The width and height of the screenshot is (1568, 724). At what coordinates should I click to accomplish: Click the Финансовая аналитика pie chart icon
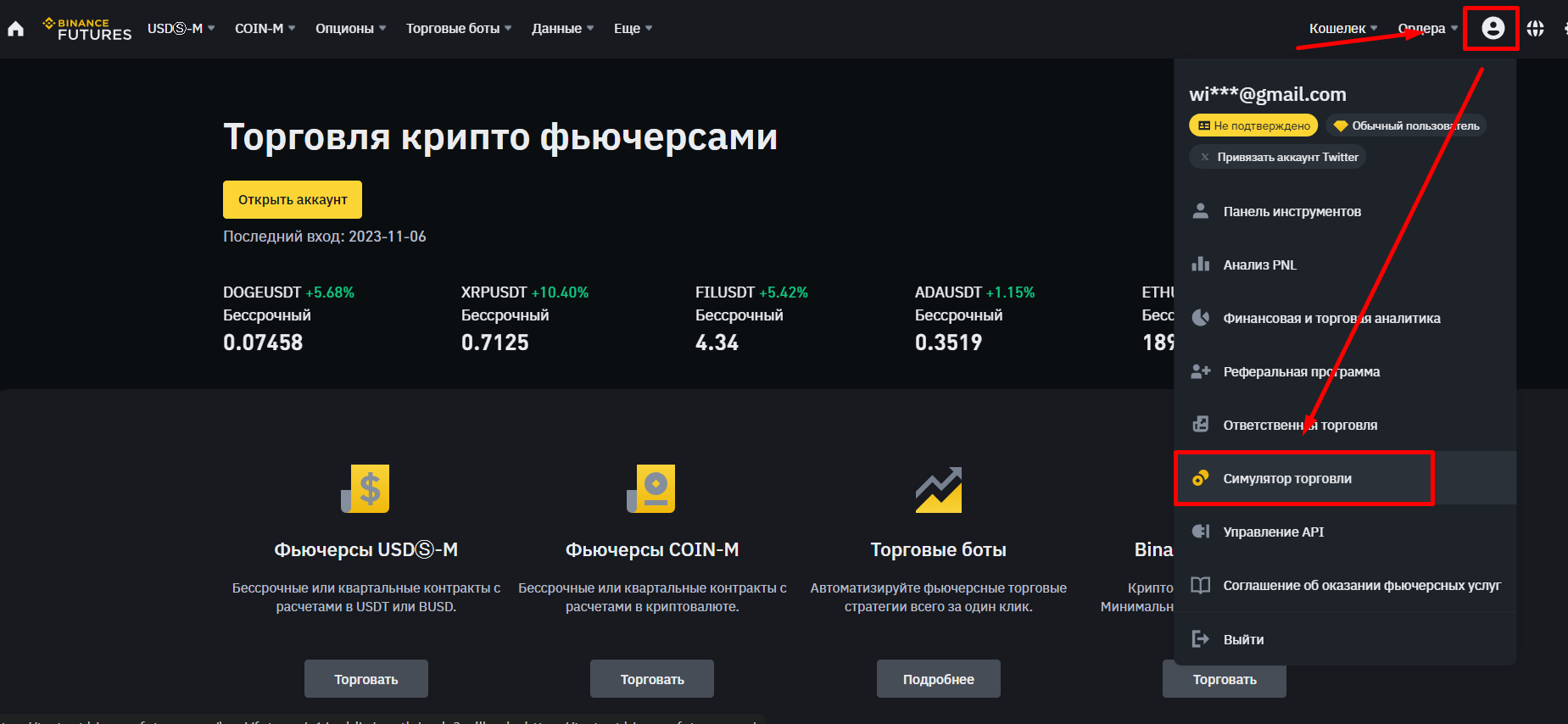pyautogui.click(x=1200, y=318)
